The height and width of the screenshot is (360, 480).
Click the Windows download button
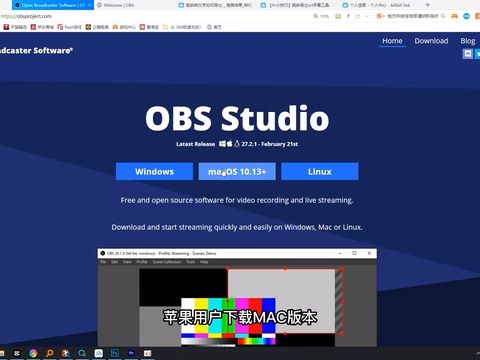pyautogui.click(x=154, y=171)
